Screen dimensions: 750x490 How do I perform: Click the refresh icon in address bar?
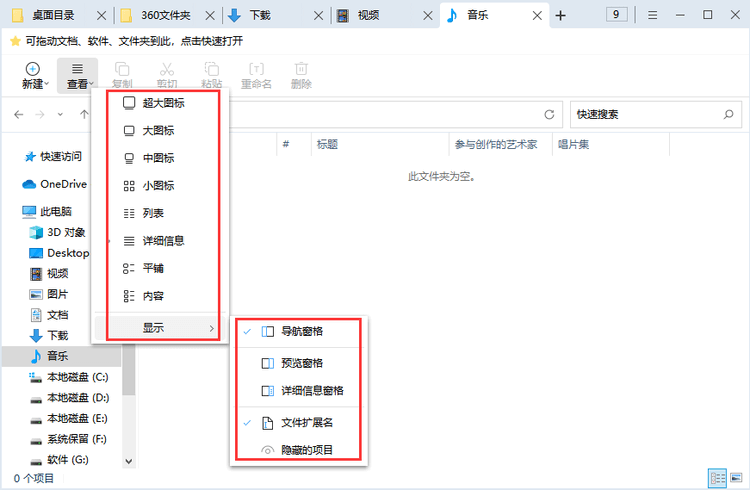click(549, 115)
